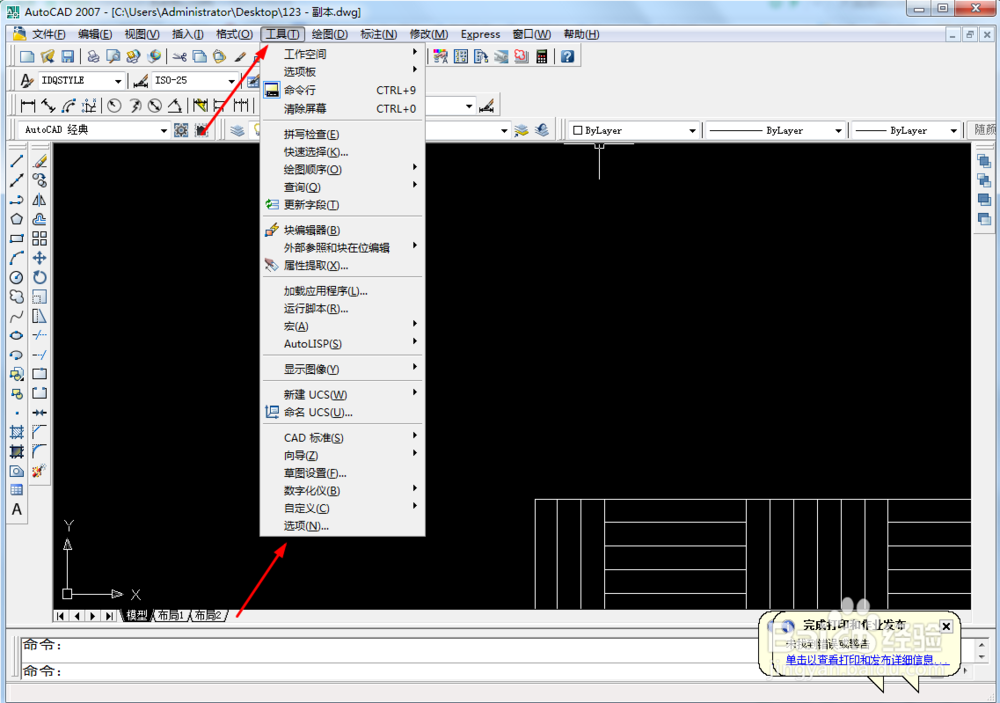Open the IDQSTYLE text style dropdown
Viewport: 1000px width, 703px height.
point(118,81)
